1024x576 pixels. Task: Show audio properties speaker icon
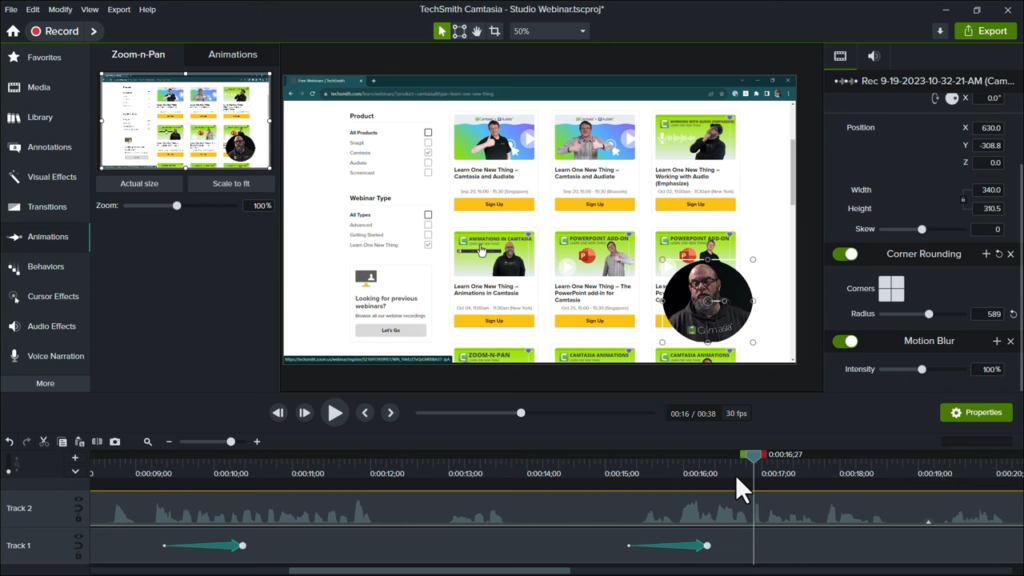tap(873, 56)
